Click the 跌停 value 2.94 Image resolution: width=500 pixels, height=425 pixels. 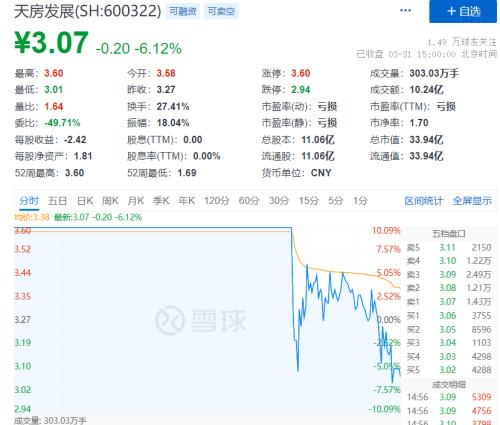click(x=301, y=90)
